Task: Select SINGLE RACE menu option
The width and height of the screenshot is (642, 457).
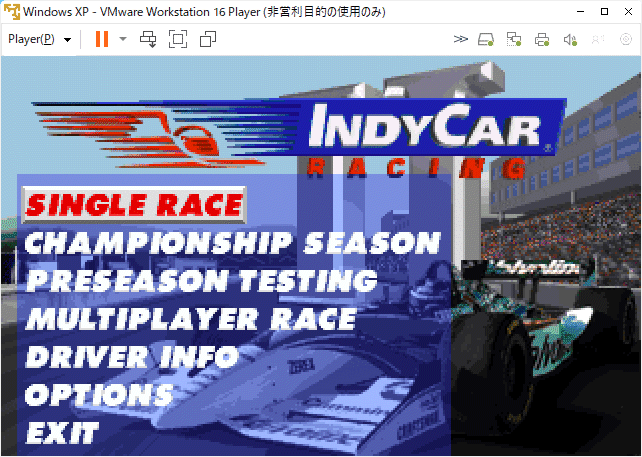Action: (134, 205)
